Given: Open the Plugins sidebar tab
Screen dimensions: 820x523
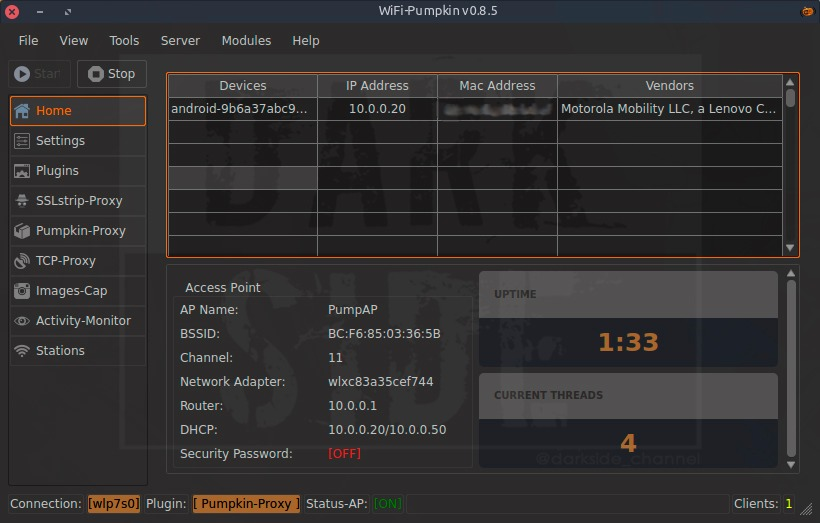Looking at the screenshot, I should pos(57,171).
